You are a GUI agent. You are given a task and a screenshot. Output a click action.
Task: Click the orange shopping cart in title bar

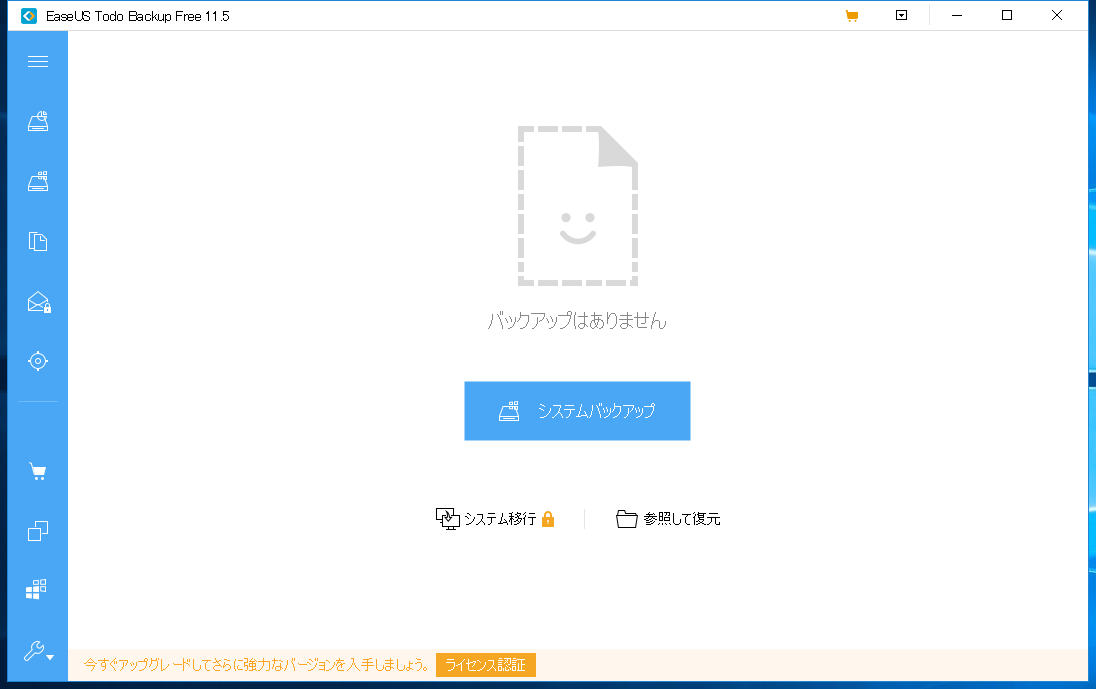852,15
